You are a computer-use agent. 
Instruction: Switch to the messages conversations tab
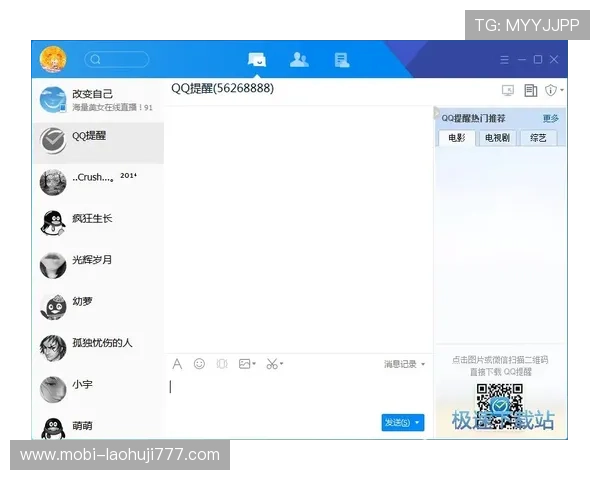257,60
